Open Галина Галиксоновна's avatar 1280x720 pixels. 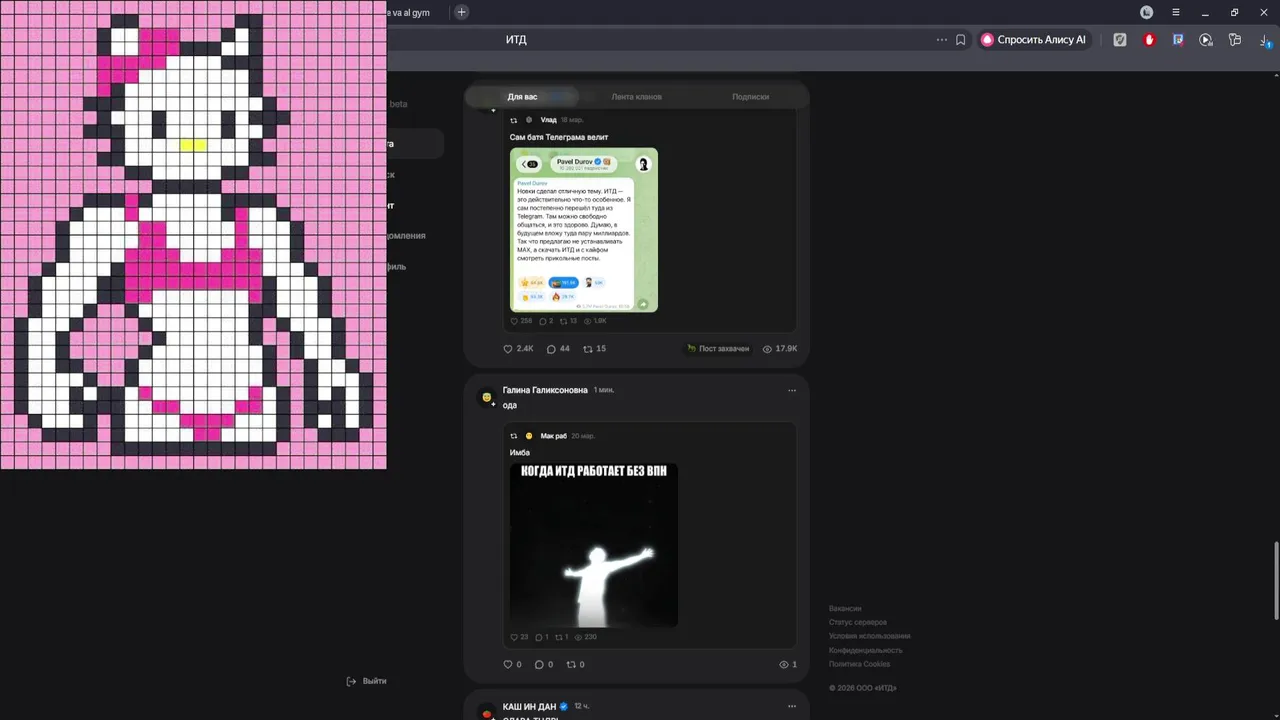pyautogui.click(x=486, y=397)
